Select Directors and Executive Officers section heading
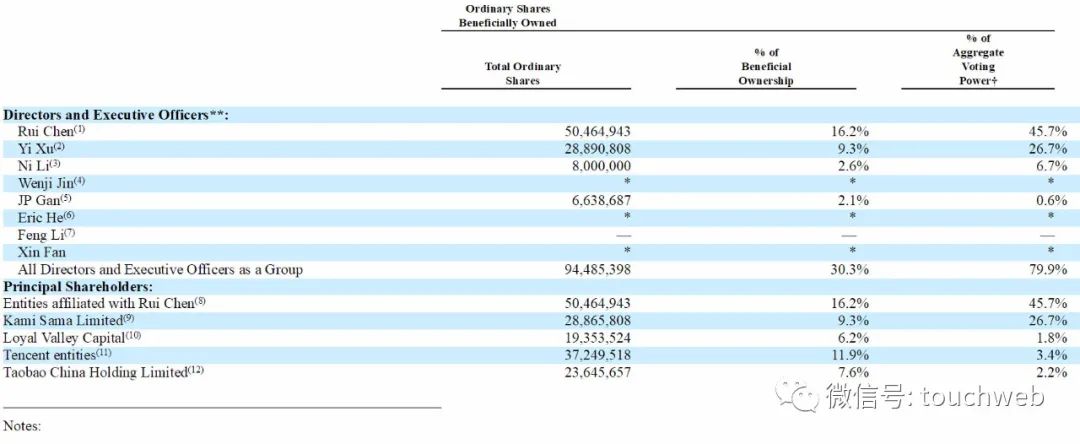Screen dimensions: 1080x444 coord(116,115)
